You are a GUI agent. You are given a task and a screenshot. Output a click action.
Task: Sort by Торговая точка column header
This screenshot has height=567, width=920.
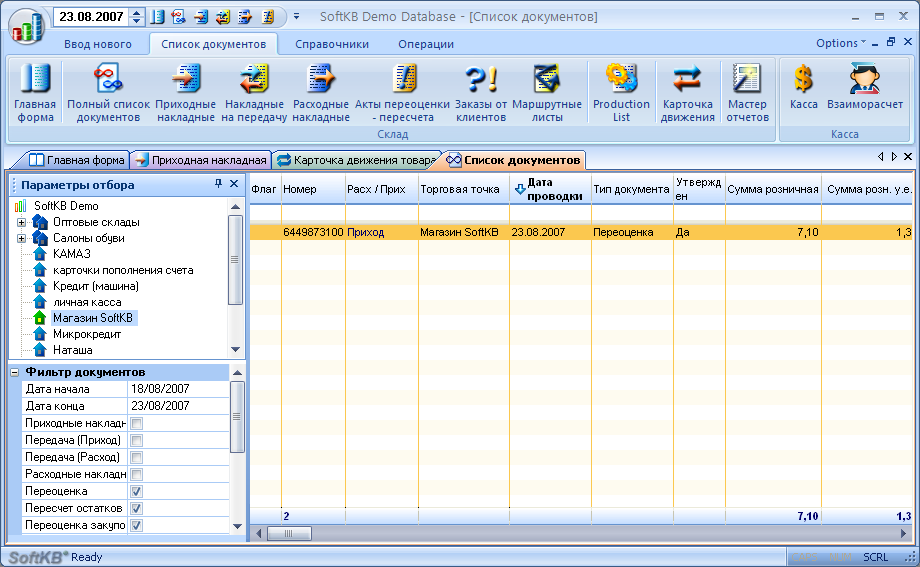point(464,189)
